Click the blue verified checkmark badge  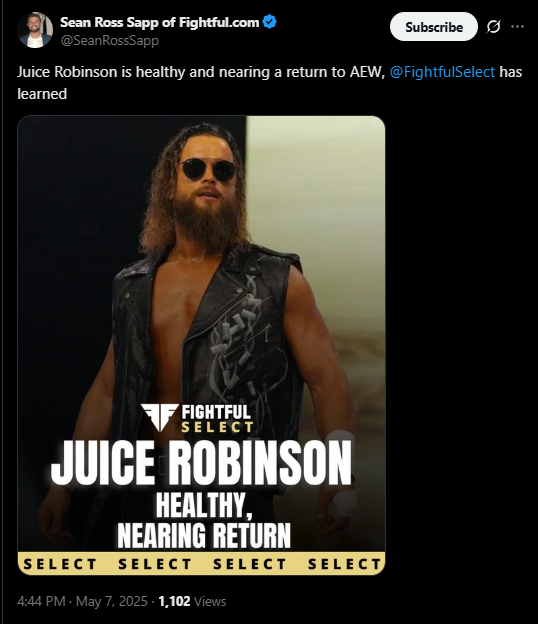pos(270,22)
